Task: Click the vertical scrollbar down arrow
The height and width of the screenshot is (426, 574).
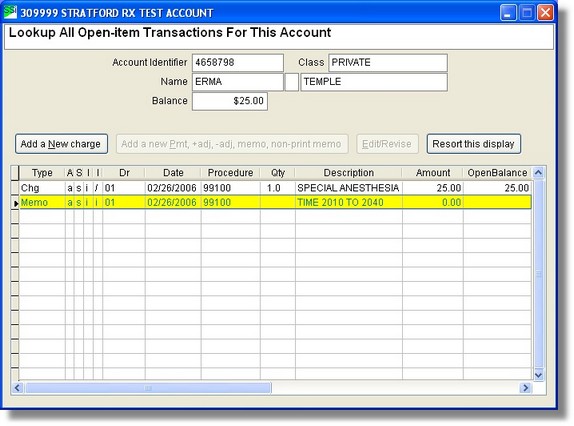Action: click(538, 374)
